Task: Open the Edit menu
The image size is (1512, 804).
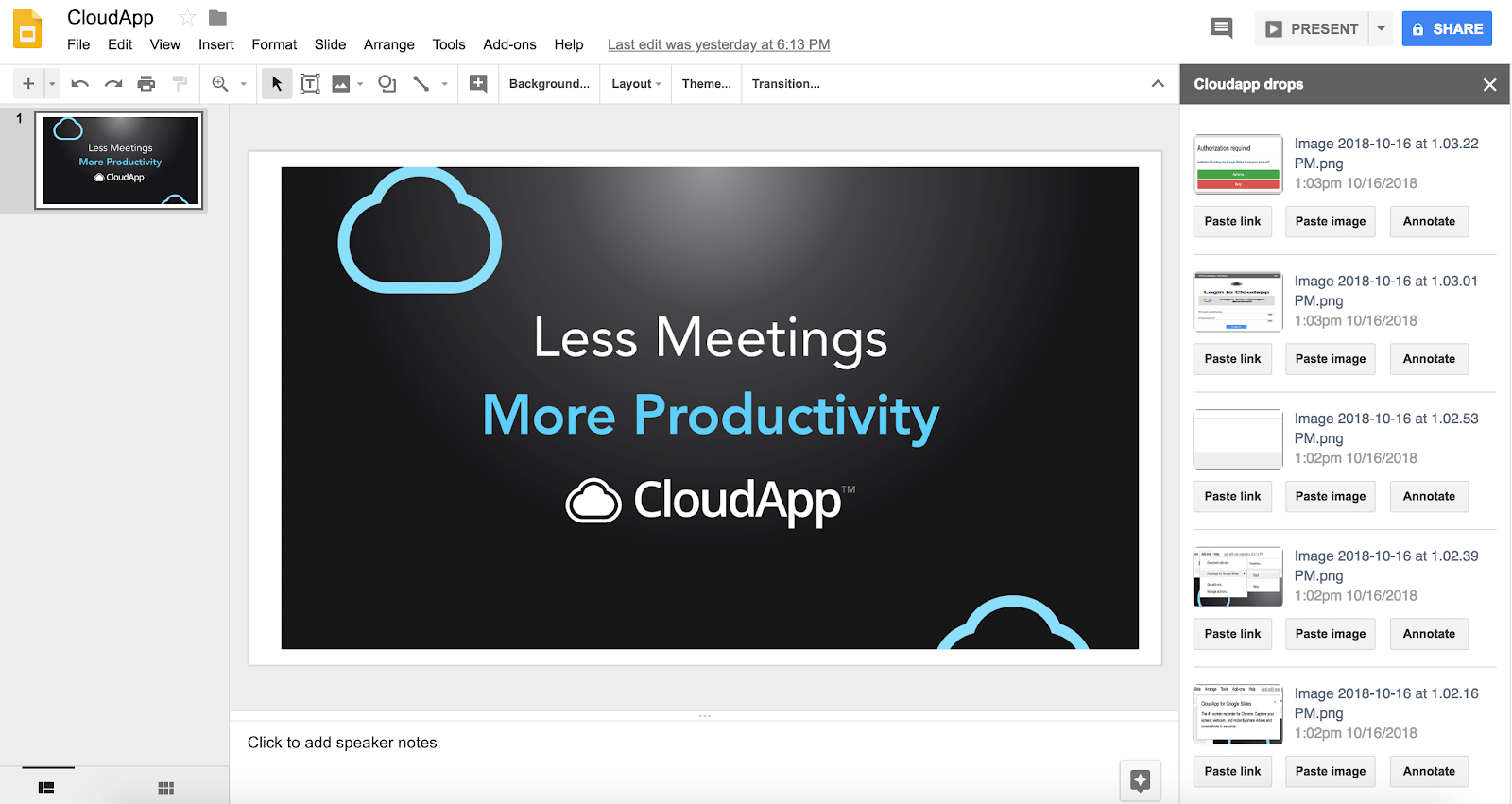Action: coord(120,44)
